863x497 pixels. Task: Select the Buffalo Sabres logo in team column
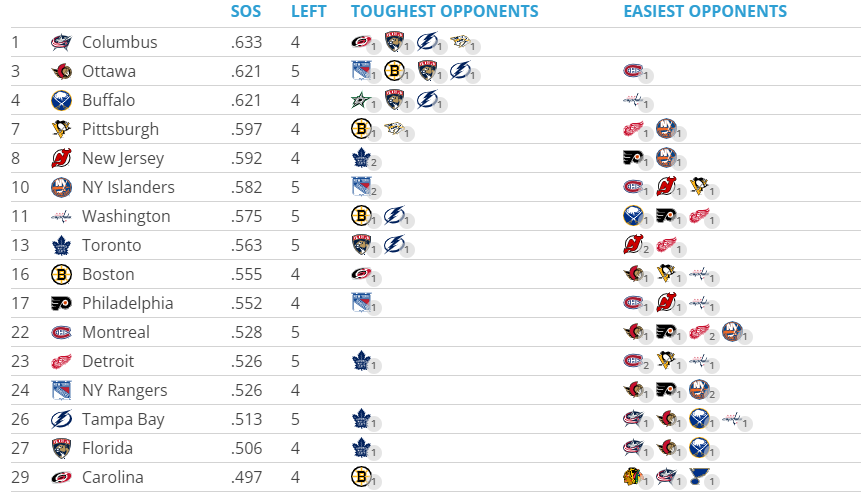coord(61,101)
